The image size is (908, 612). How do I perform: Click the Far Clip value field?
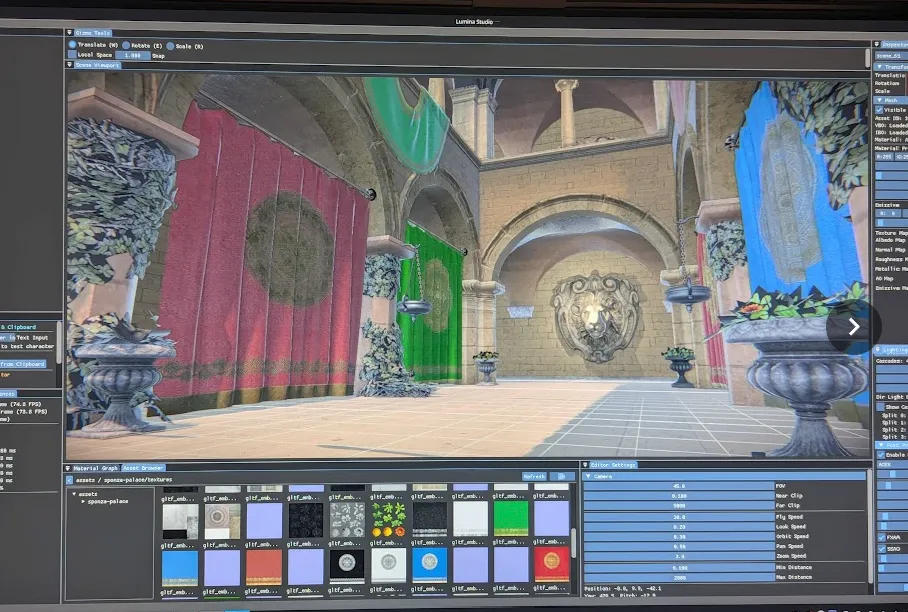679,505
